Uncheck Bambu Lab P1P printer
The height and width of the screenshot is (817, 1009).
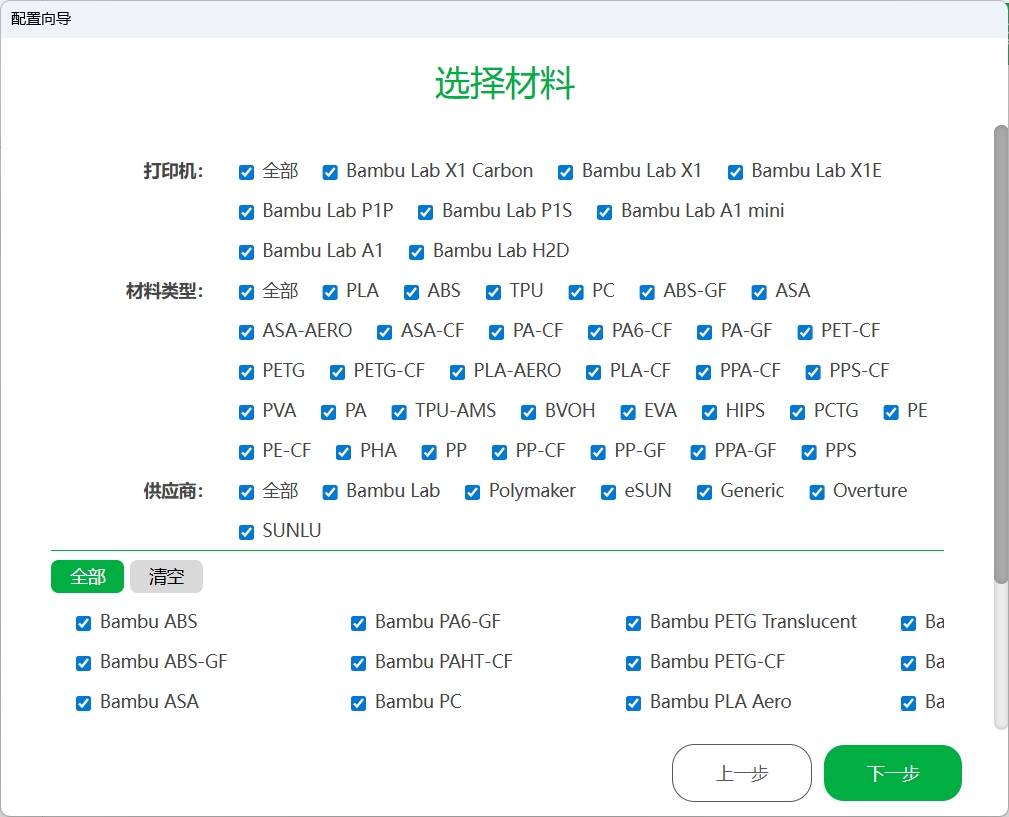tap(246, 212)
